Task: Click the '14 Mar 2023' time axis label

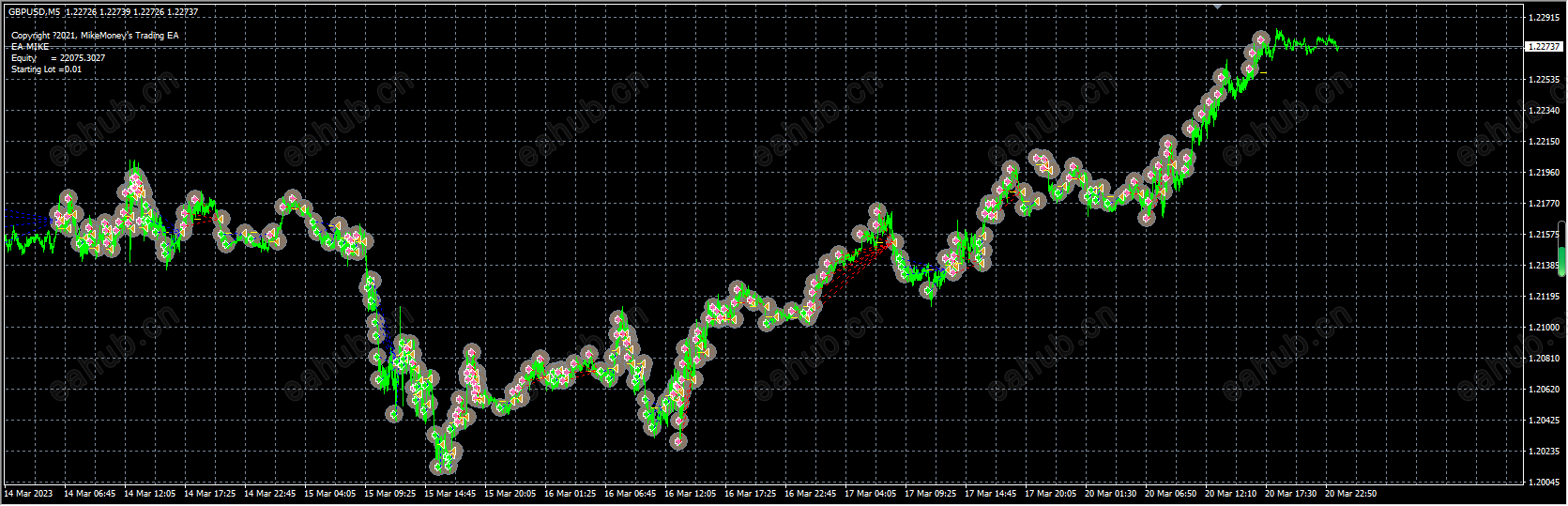Action: tap(28, 494)
